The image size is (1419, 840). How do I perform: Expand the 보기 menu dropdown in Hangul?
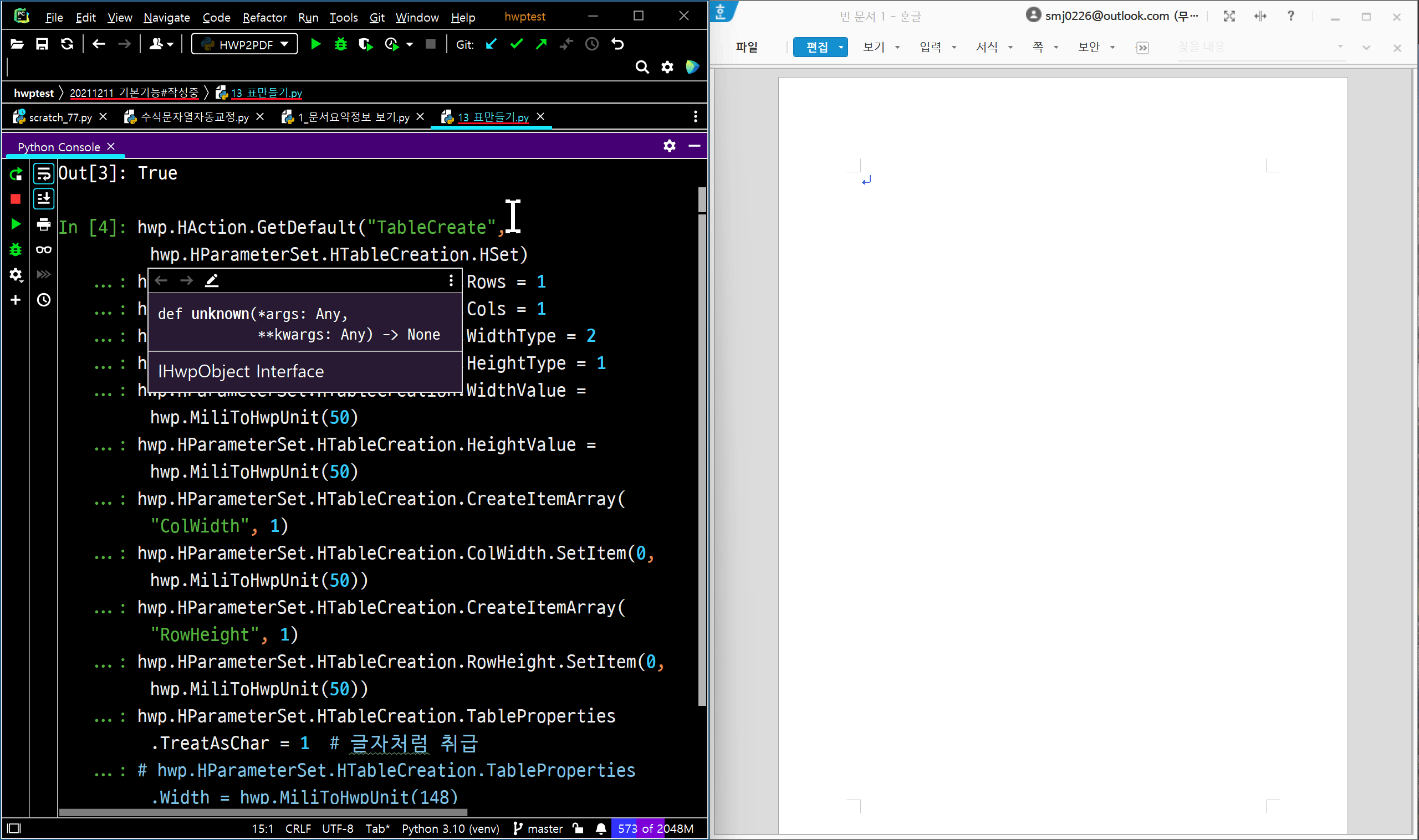(897, 48)
